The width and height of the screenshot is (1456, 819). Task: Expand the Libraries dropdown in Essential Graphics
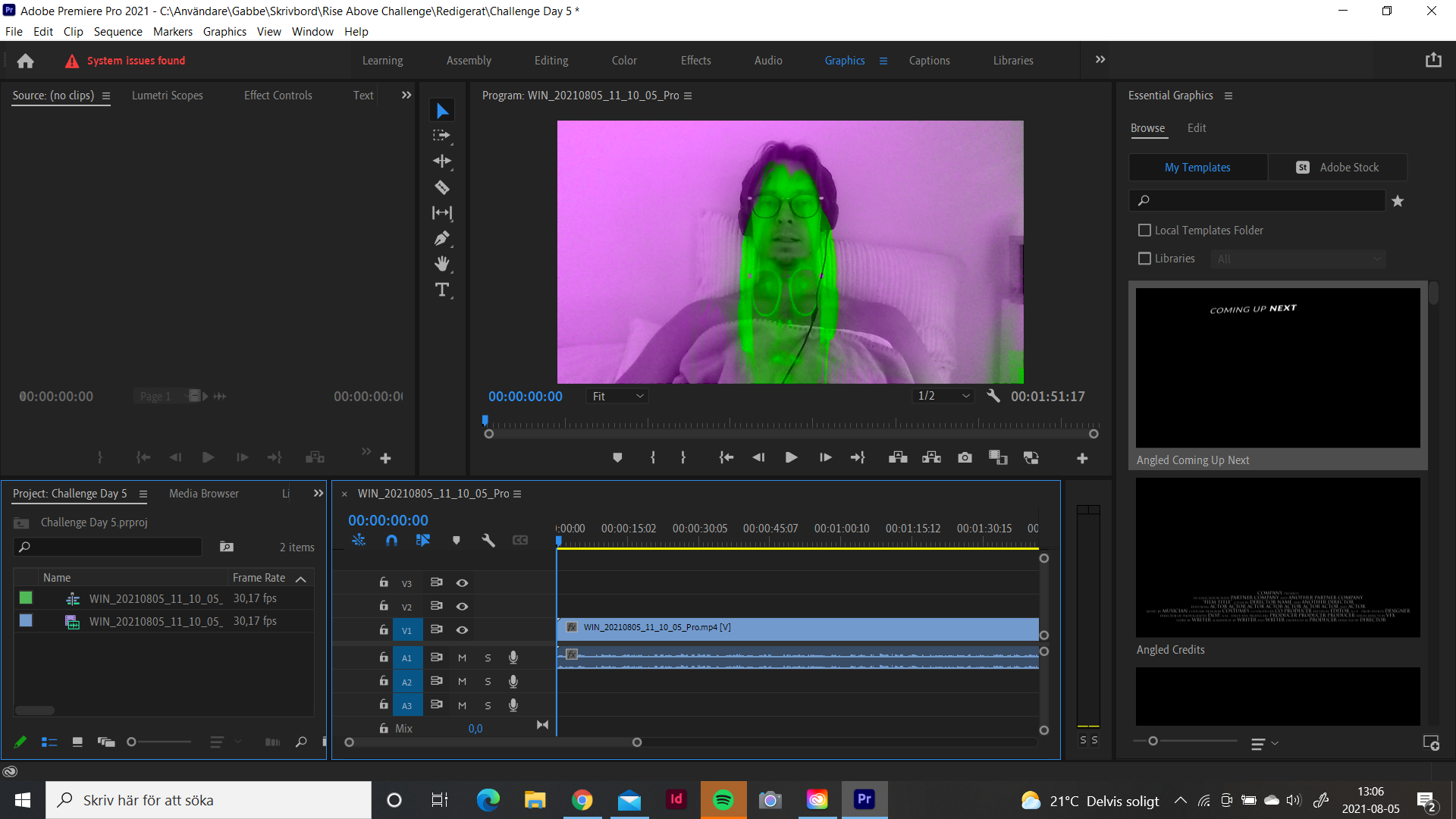click(x=1298, y=259)
